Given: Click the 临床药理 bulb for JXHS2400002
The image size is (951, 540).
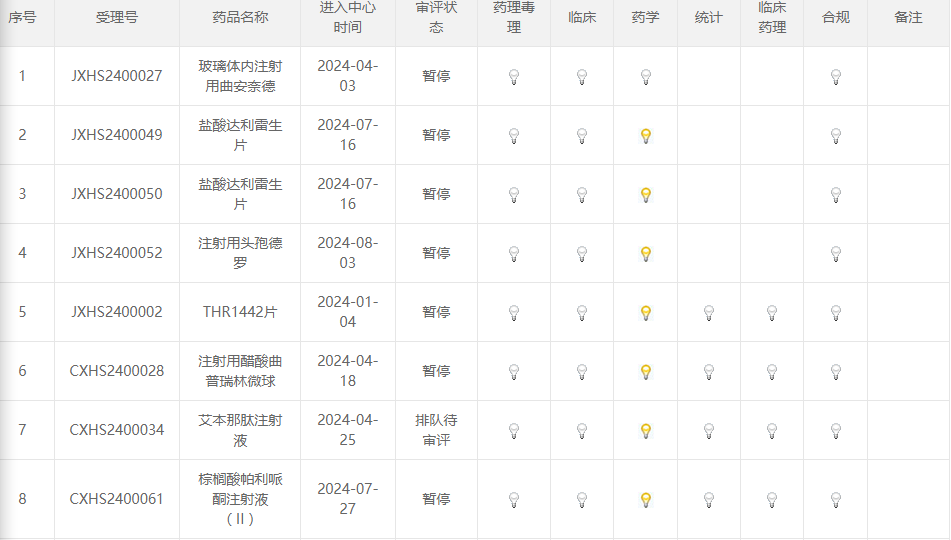Looking at the screenshot, I should click(x=772, y=312).
